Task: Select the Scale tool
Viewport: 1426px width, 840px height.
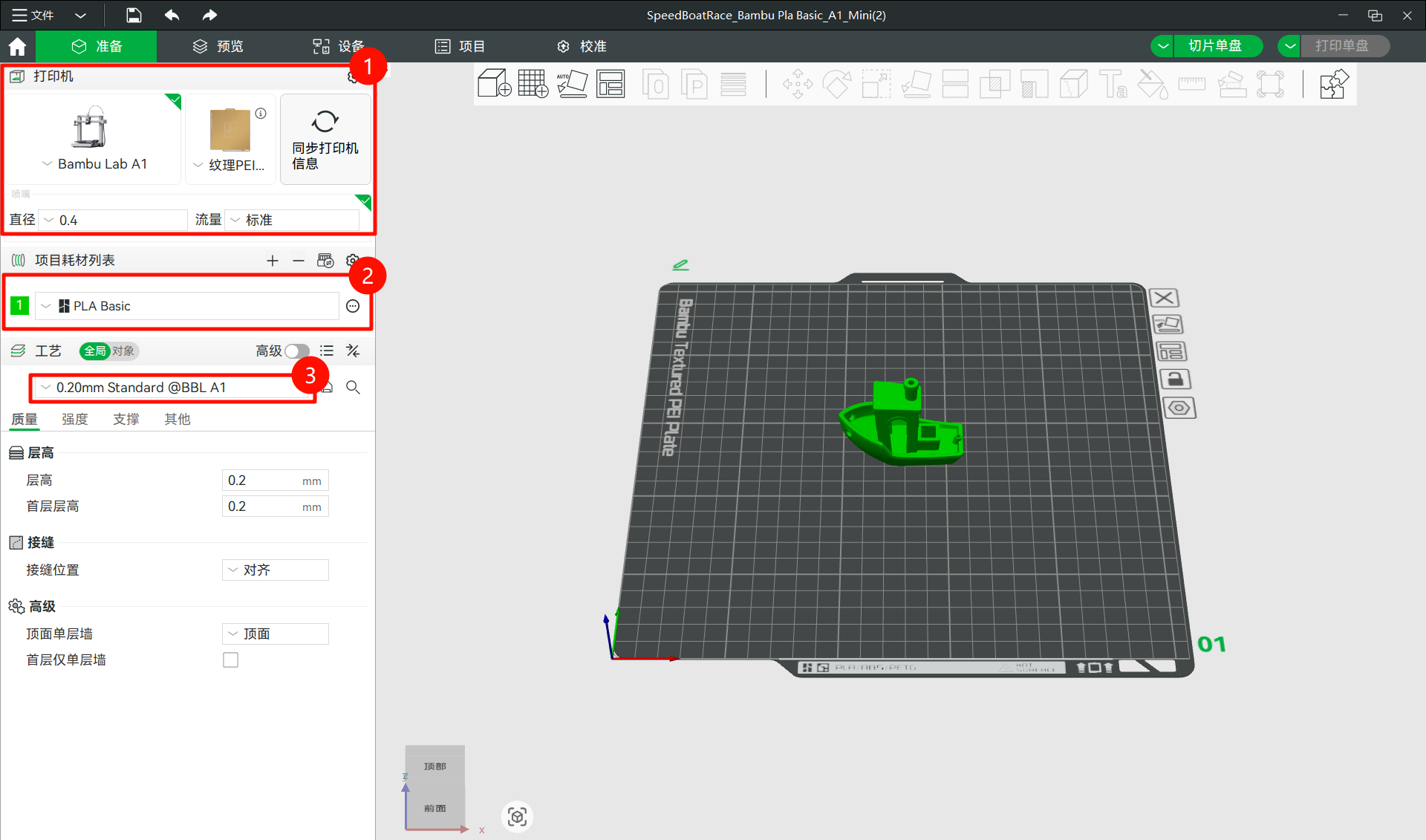Action: [x=876, y=83]
